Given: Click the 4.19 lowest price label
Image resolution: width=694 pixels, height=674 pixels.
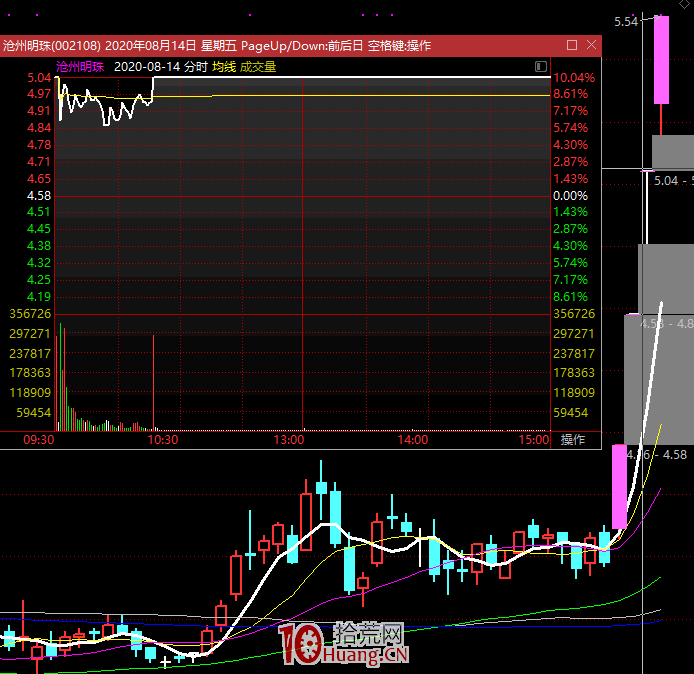Looking at the screenshot, I should 39,297.
